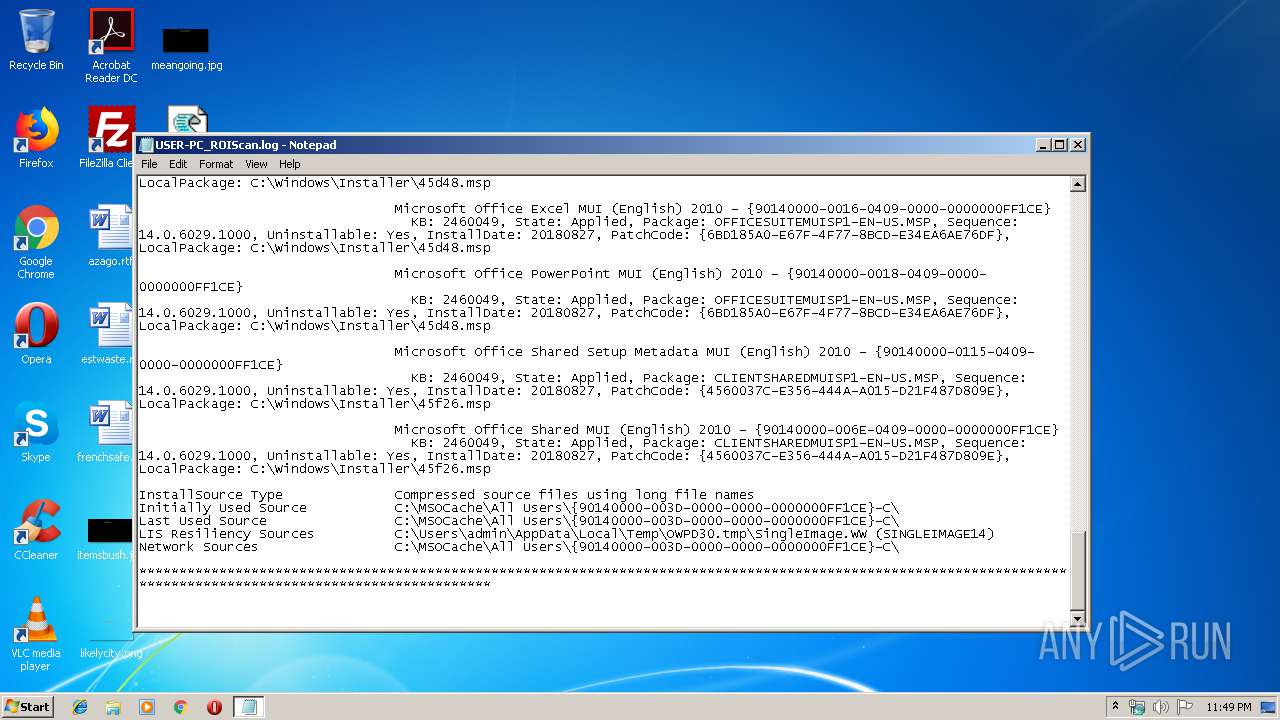
Task: Open Opera from the taskbar
Action: click(x=214, y=707)
